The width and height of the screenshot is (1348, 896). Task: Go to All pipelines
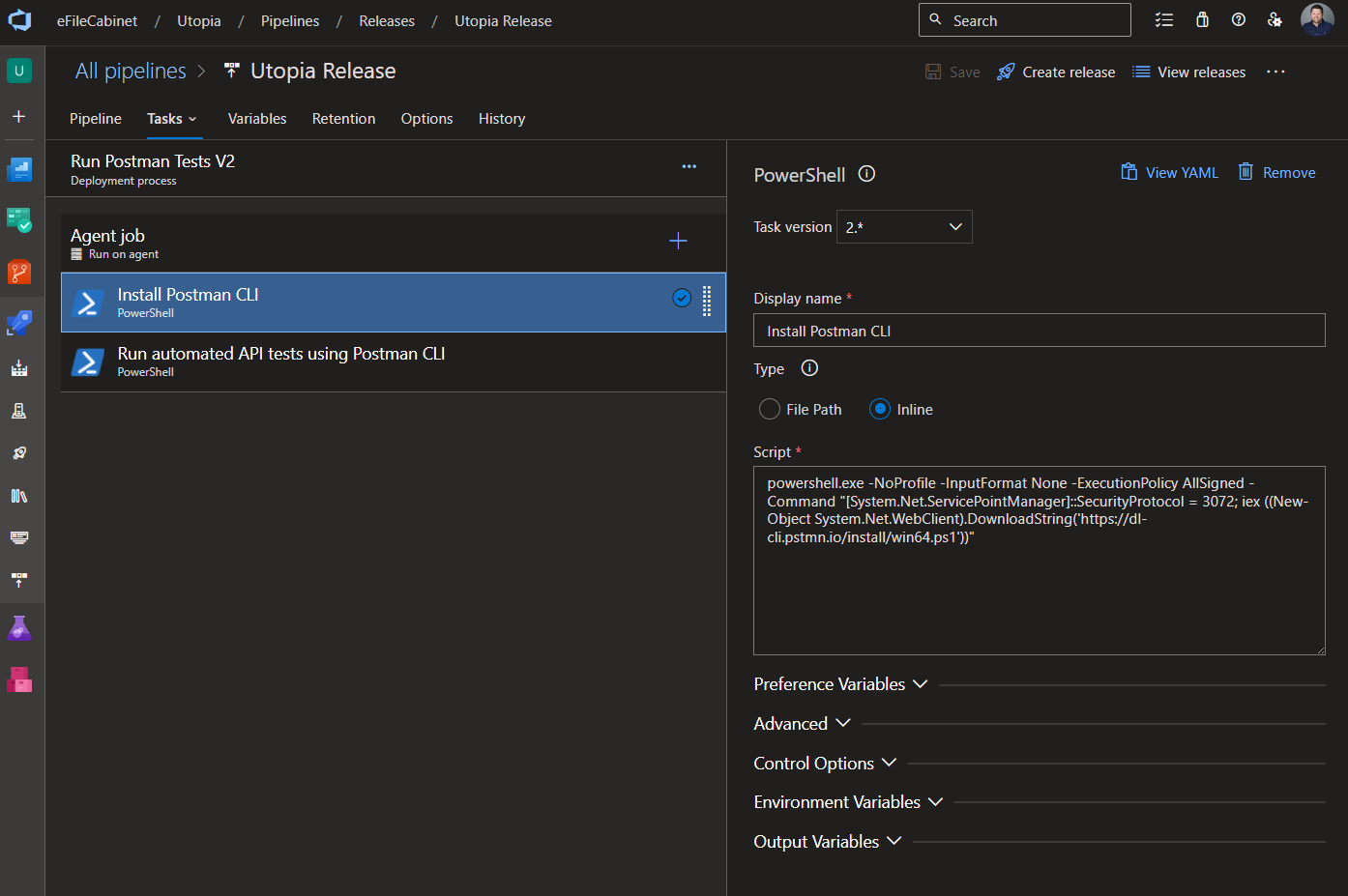pos(131,71)
